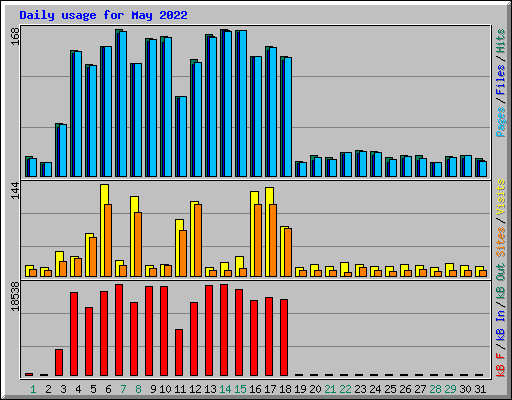512x400 pixels.
Task: Select day 26 on the x-axis
Action: pos(405,389)
